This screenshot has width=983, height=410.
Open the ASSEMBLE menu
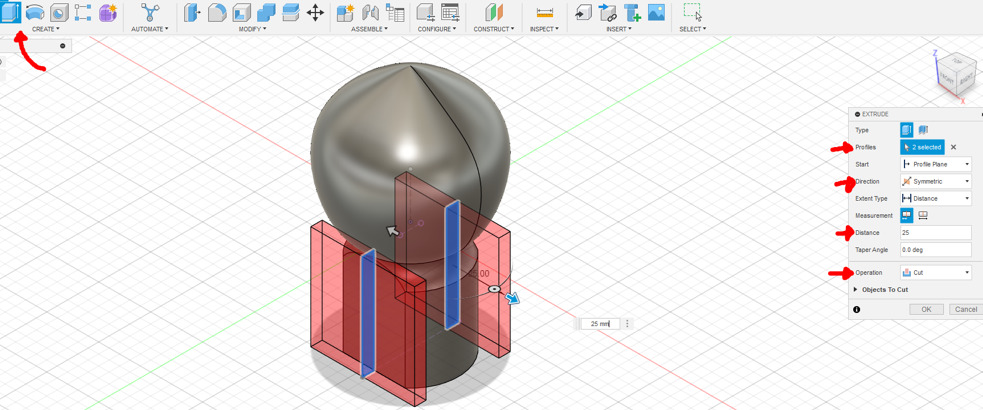click(x=369, y=29)
